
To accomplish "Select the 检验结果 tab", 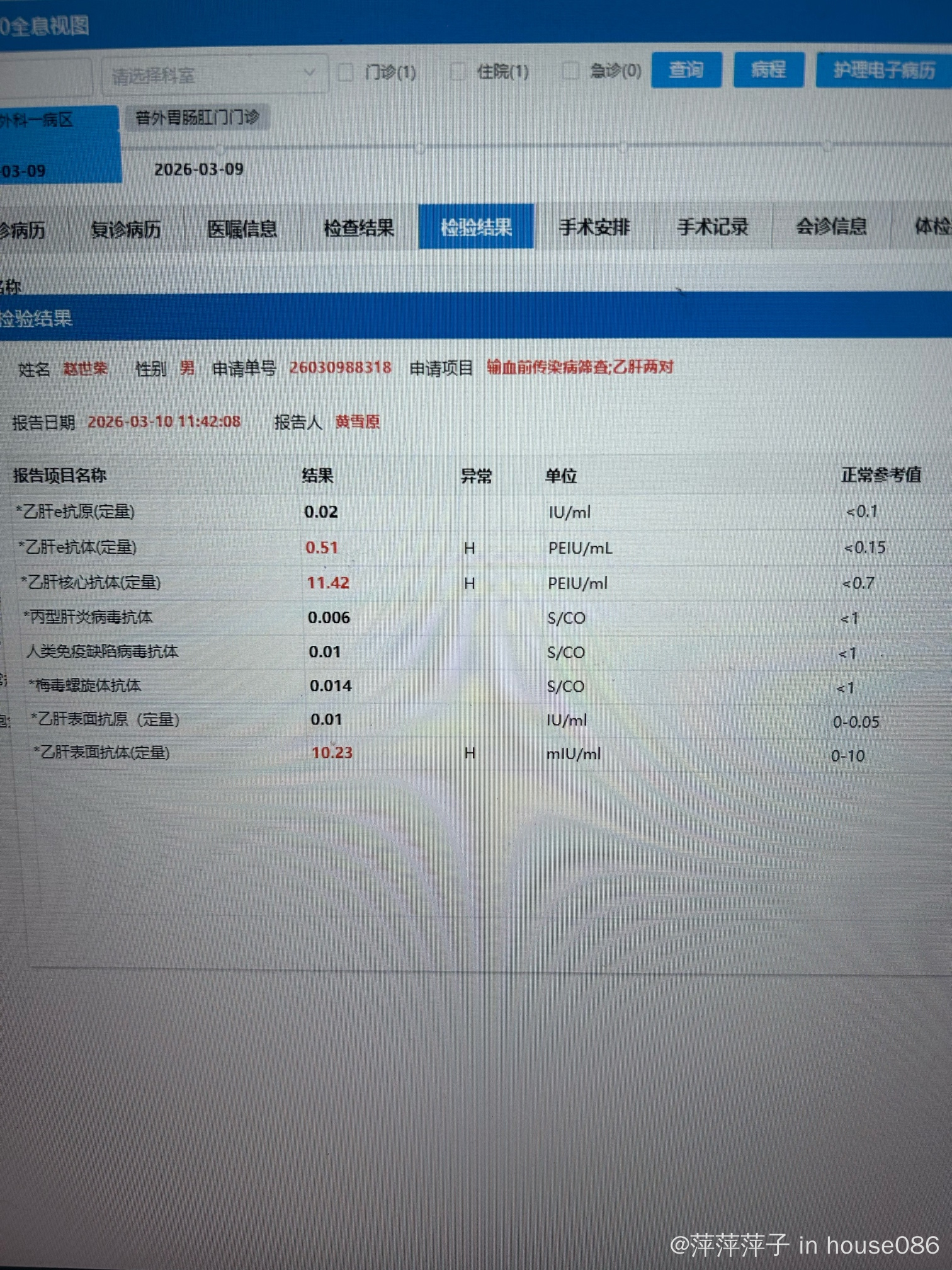I will [x=476, y=227].
